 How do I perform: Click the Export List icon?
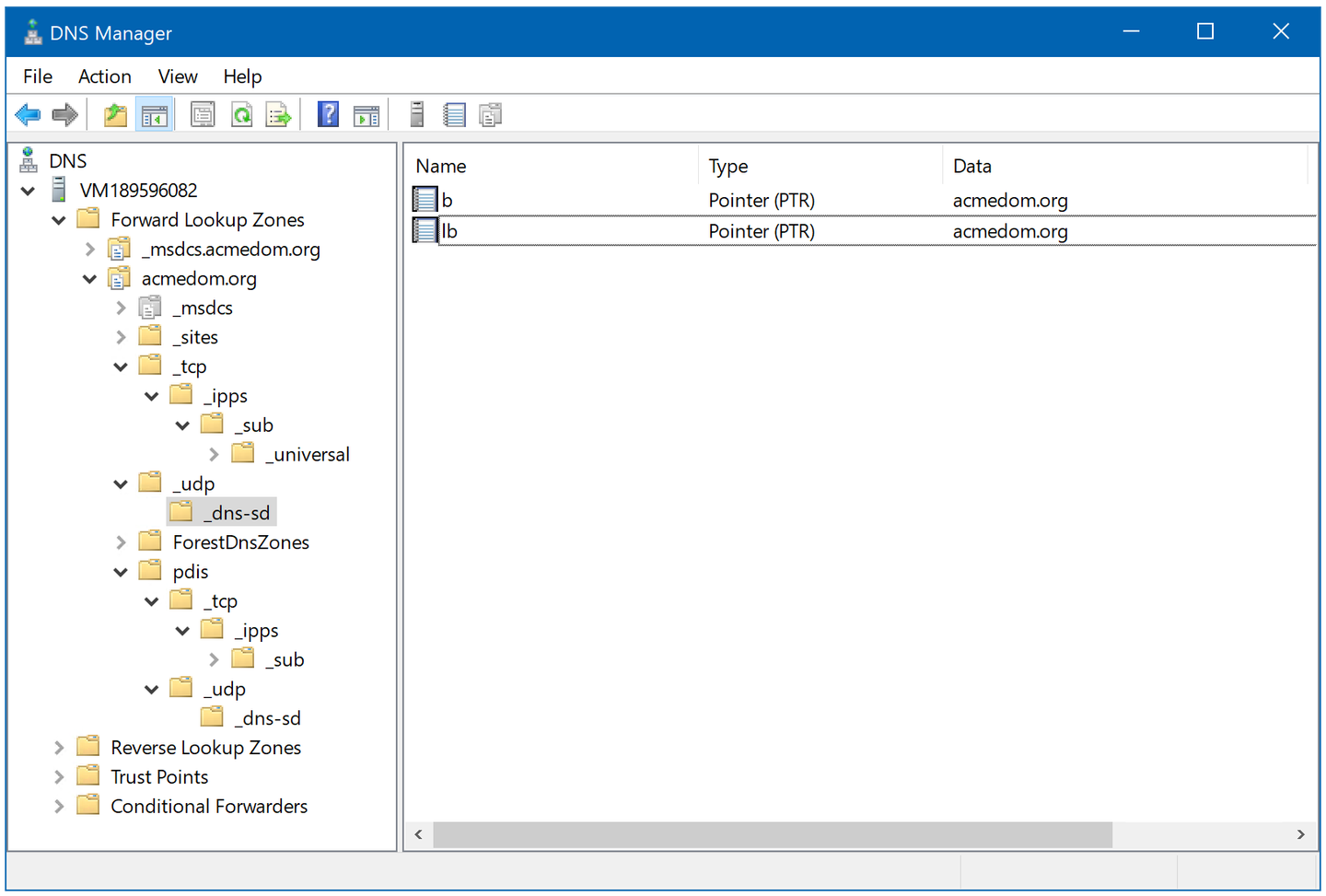[278, 115]
